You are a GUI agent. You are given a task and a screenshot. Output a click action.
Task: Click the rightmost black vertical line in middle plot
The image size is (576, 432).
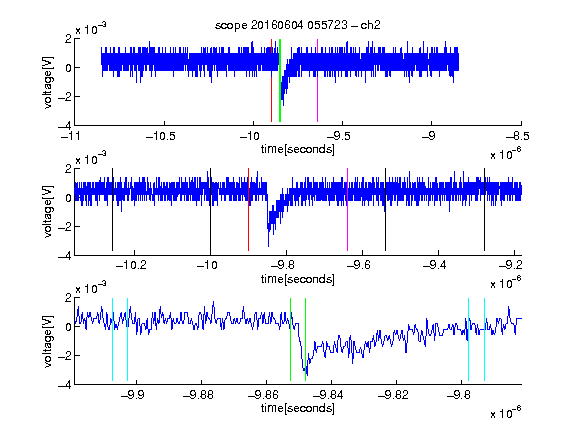coord(485,209)
